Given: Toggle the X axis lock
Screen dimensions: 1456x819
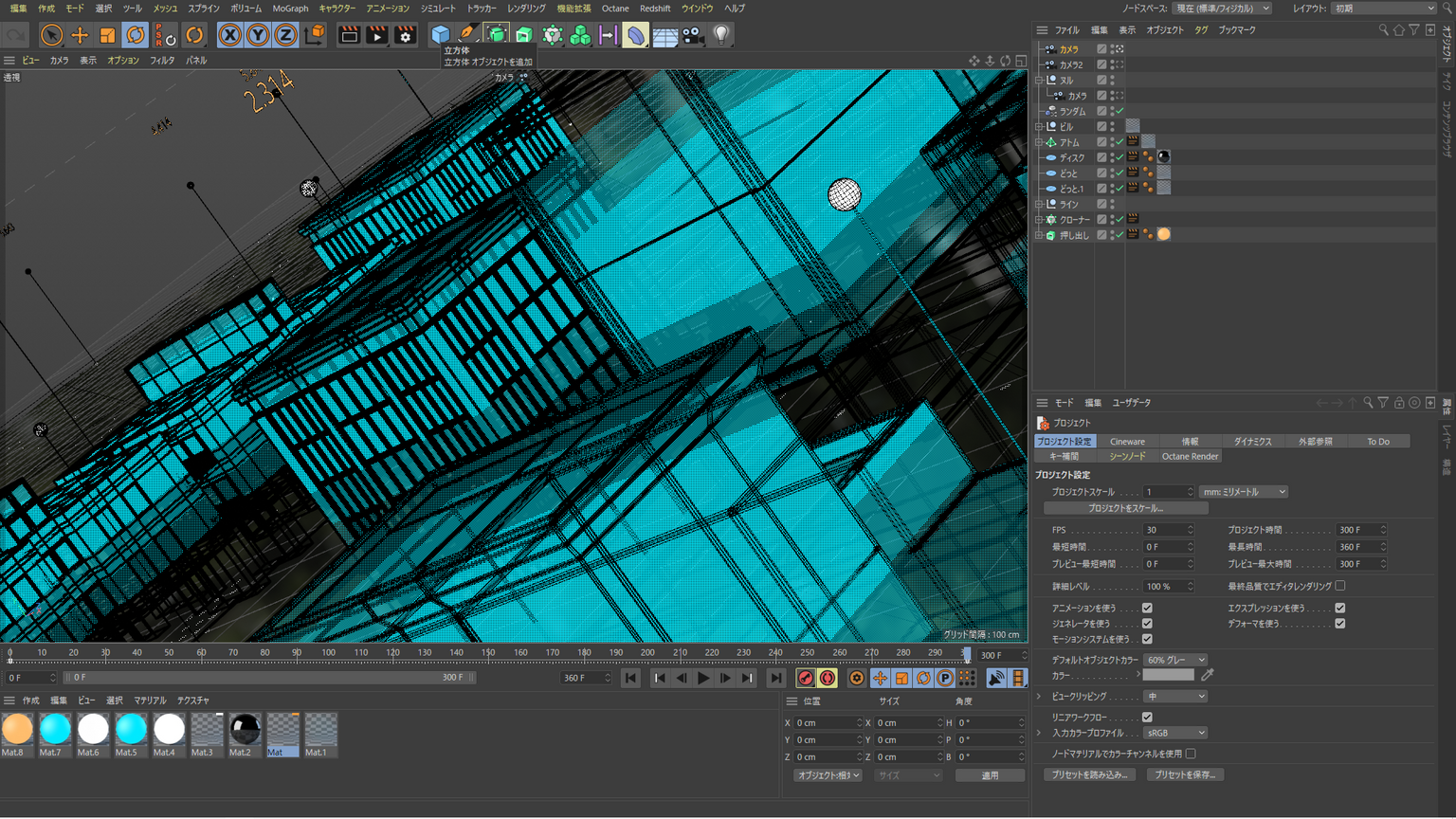Looking at the screenshot, I should coord(229,35).
